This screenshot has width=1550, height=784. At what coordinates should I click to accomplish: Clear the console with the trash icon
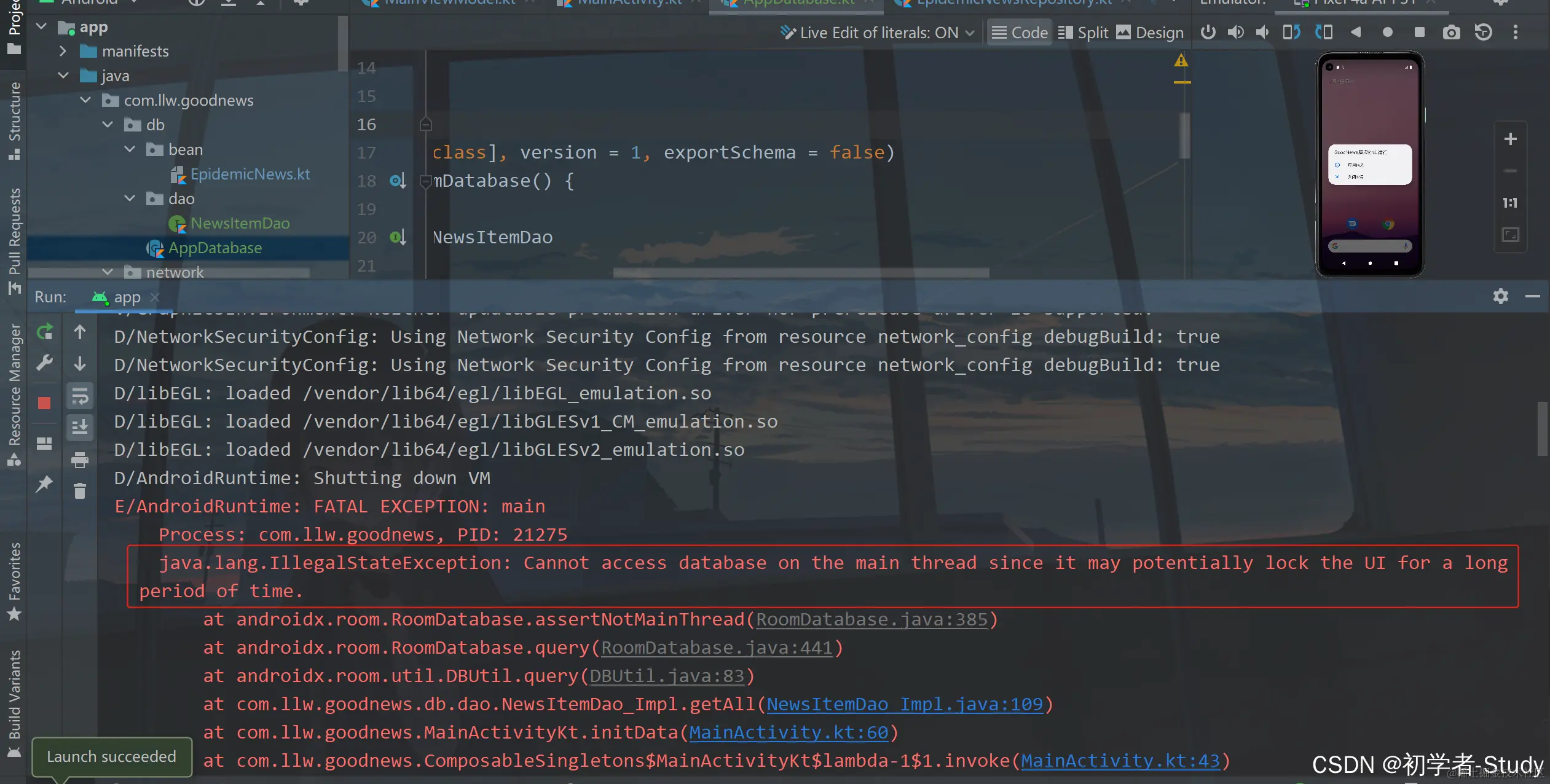(80, 491)
